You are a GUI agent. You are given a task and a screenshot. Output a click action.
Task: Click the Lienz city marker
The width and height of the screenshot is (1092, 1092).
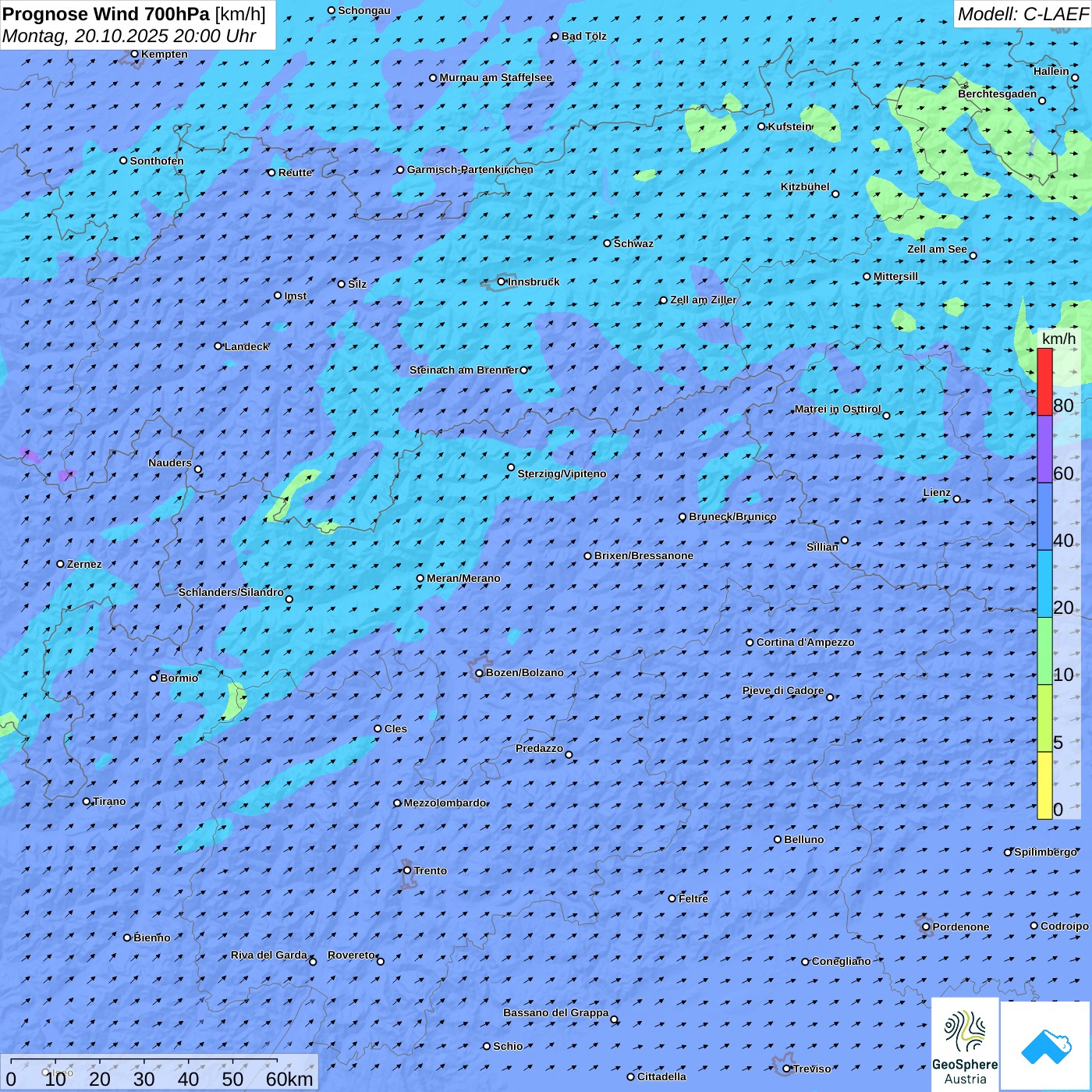tap(957, 499)
